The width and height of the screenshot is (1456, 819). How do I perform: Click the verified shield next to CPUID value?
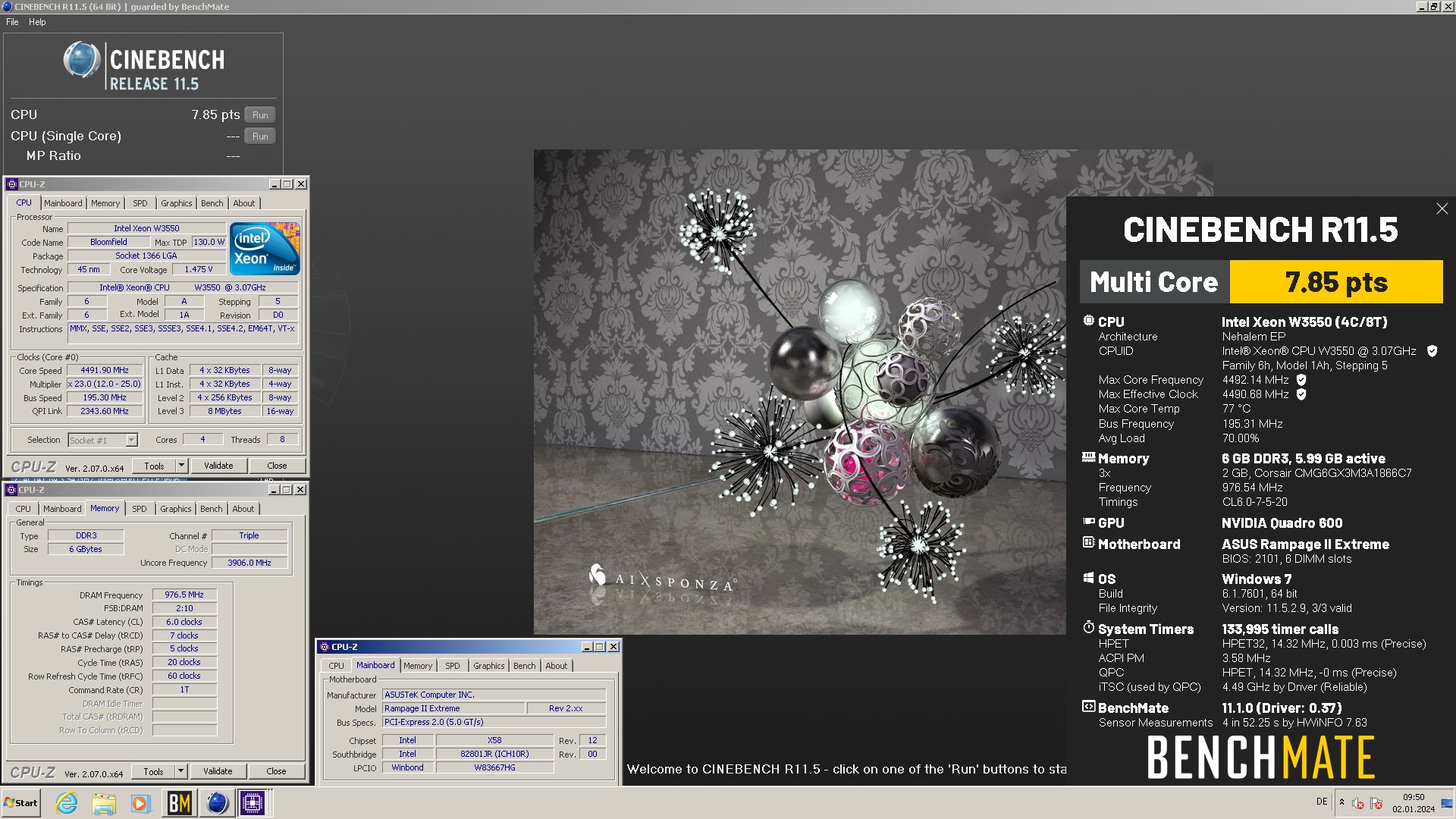pos(1432,351)
